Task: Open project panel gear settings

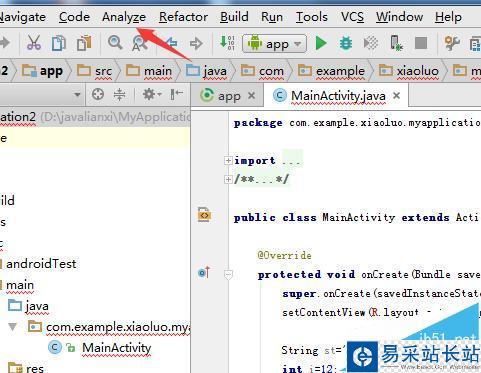Action: 152,95
